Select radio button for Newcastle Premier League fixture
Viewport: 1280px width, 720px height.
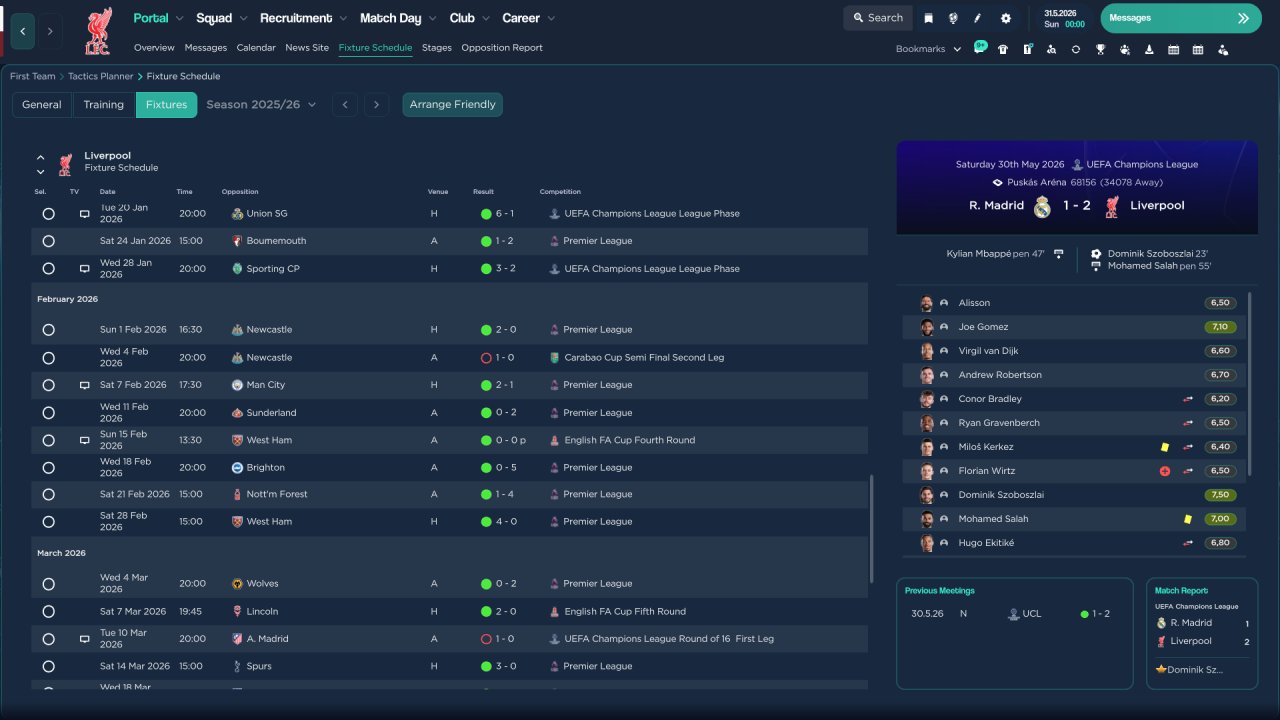click(x=48, y=330)
